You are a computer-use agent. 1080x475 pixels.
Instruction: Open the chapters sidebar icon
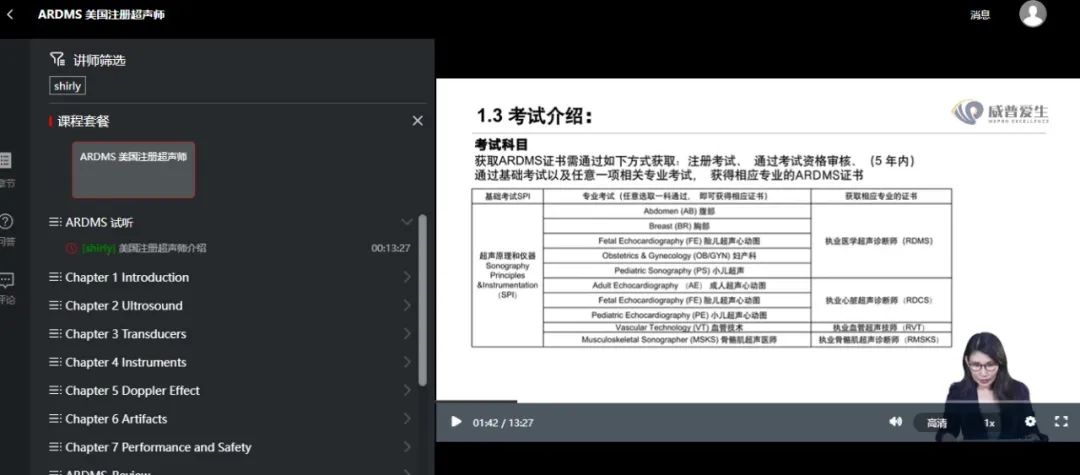[6, 160]
